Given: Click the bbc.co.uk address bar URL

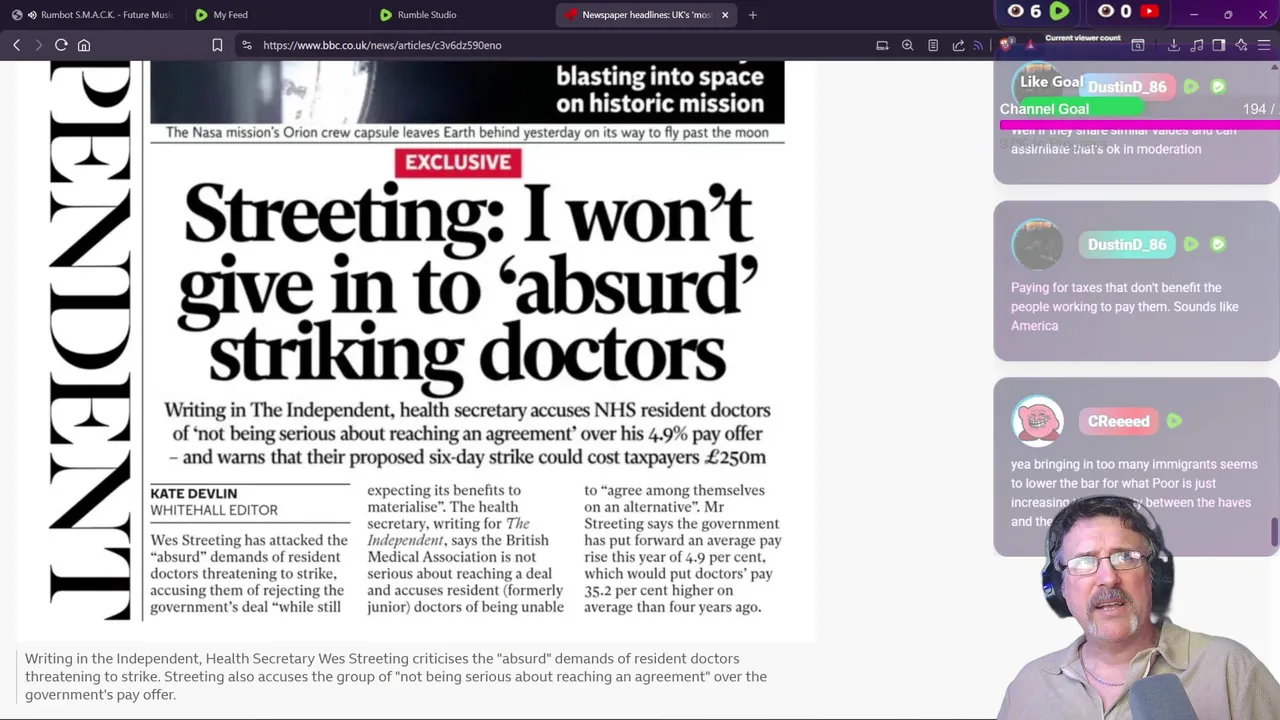Looking at the screenshot, I should pyautogui.click(x=382, y=45).
